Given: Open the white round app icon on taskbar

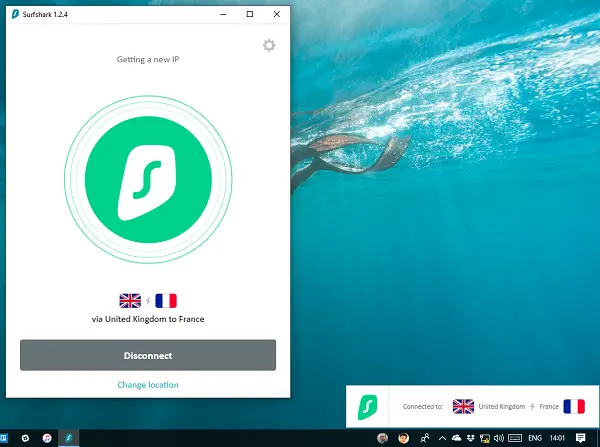Looking at the screenshot, I should [x=25, y=438].
